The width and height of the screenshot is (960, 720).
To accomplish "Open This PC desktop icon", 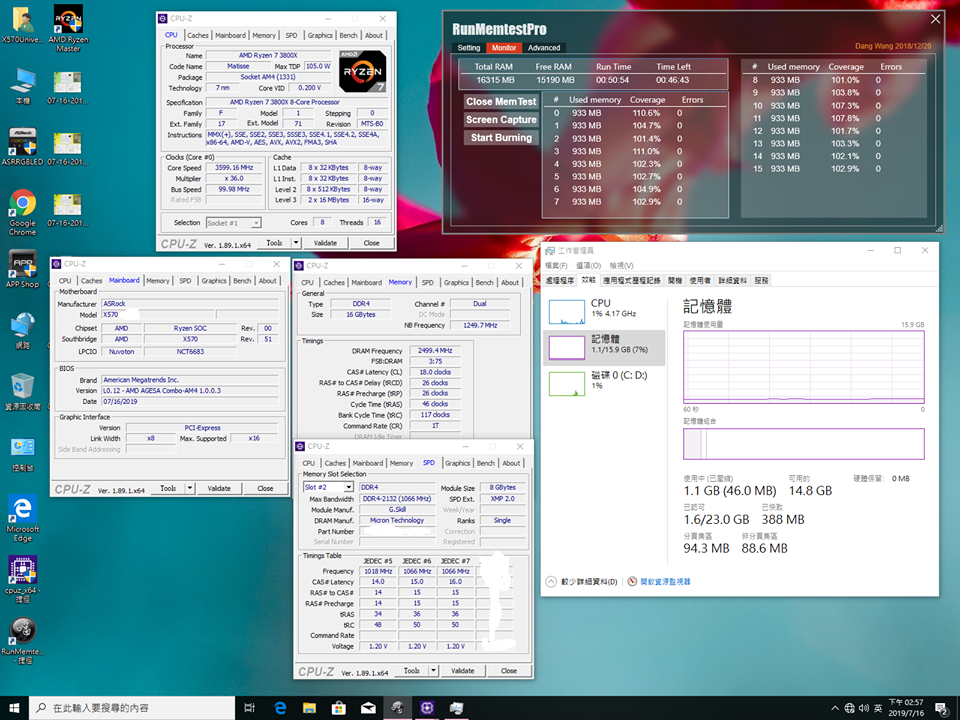I will (23, 86).
